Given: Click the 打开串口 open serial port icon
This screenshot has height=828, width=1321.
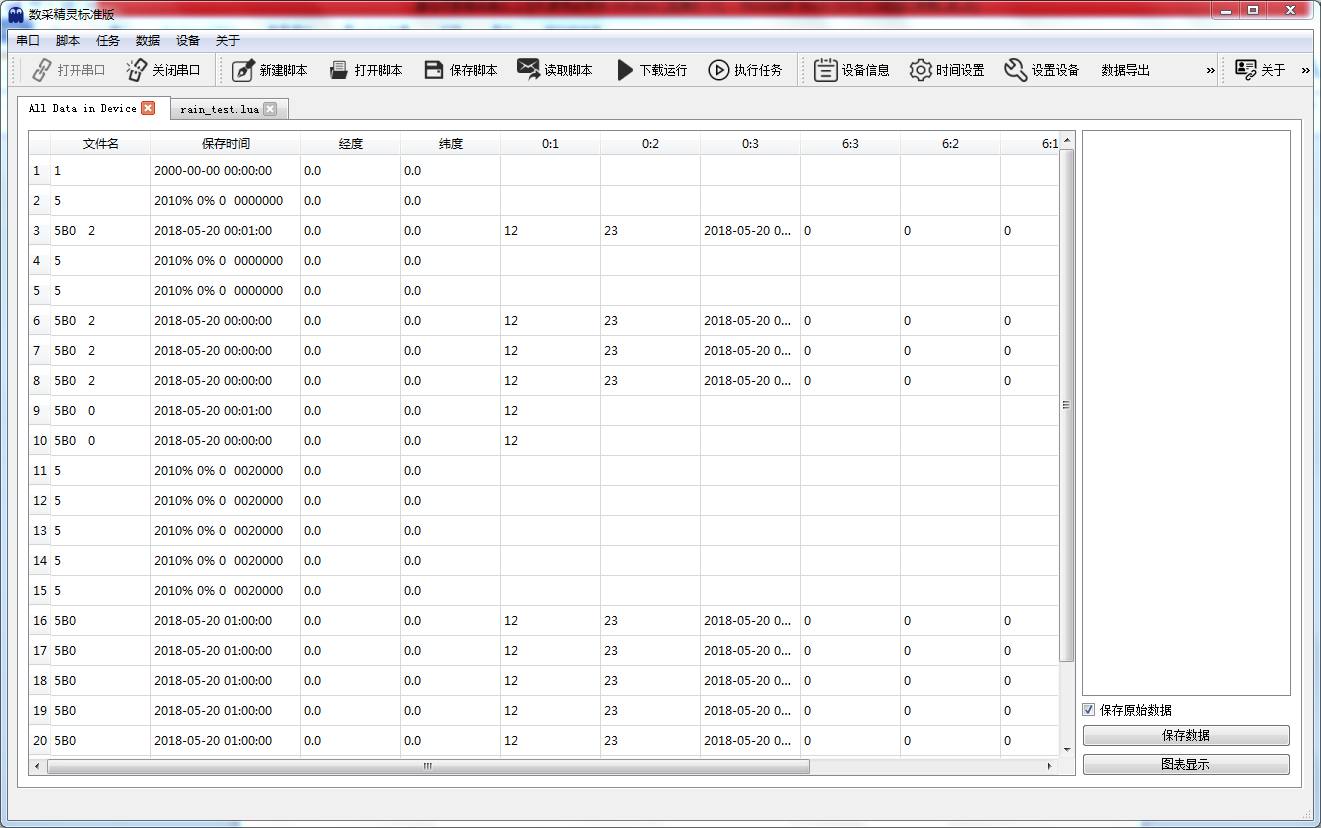Looking at the screenshot, I should [x=41, y=70].
